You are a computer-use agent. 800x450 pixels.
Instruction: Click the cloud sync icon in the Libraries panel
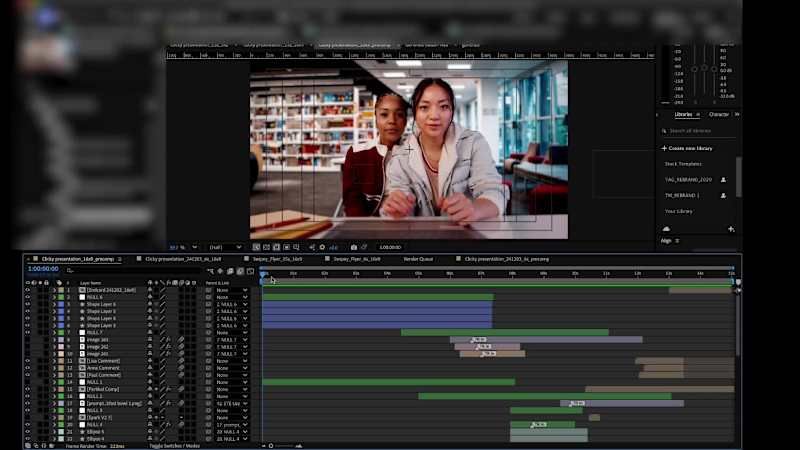[x=666, y=229]
